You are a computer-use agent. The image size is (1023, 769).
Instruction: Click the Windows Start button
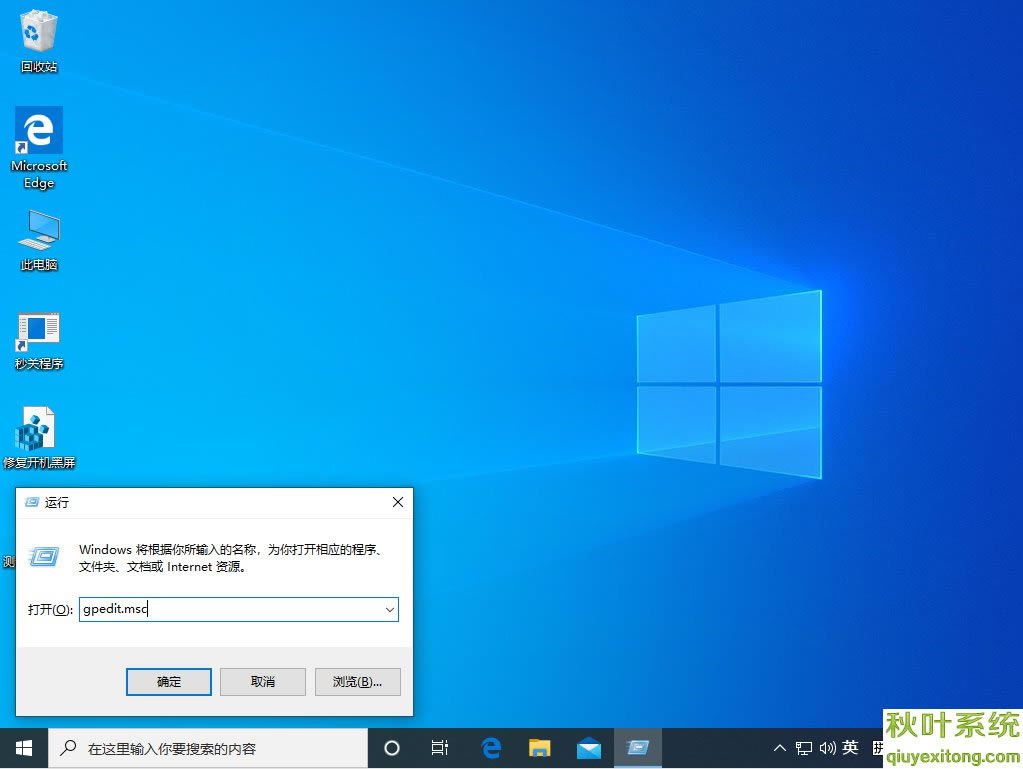click(24, 748)
